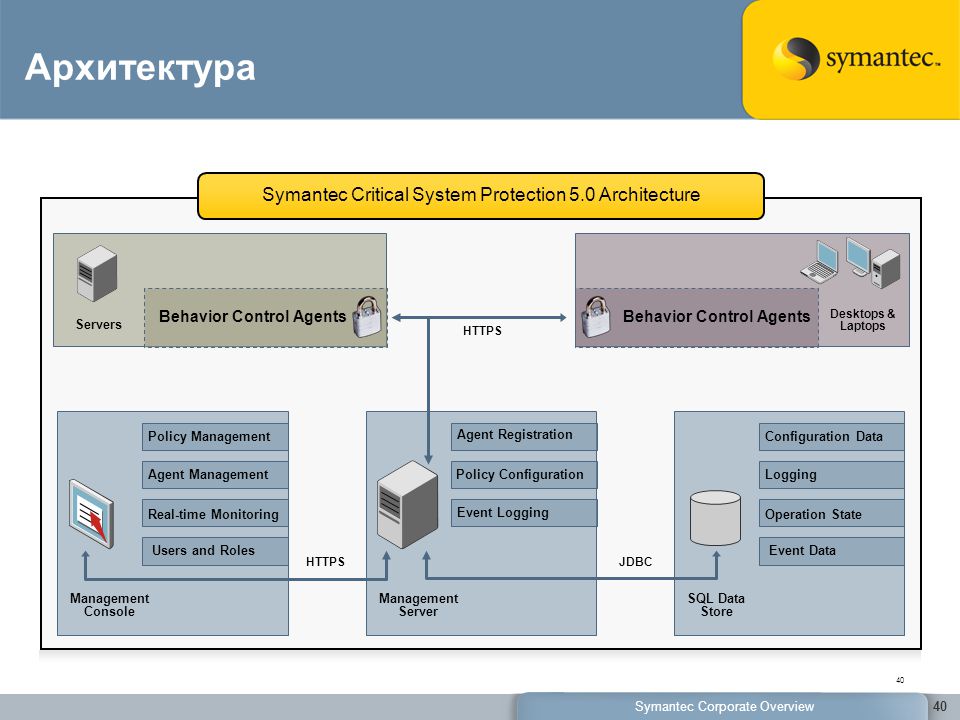Click the Servers label
The height and width of the screenshot is (720, 960).
(99, 324)
